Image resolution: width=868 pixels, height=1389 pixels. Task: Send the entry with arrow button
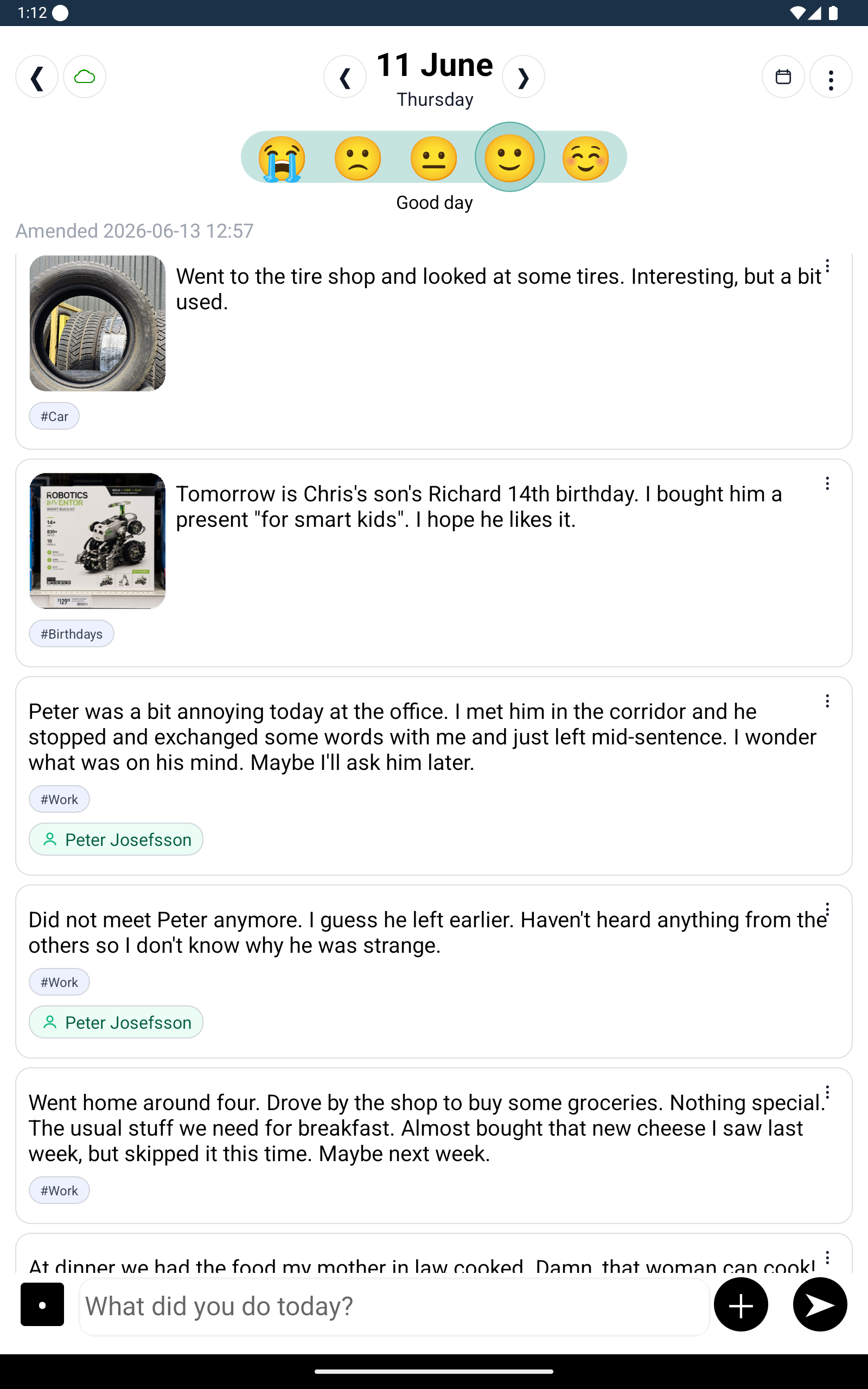(820, 1304)
